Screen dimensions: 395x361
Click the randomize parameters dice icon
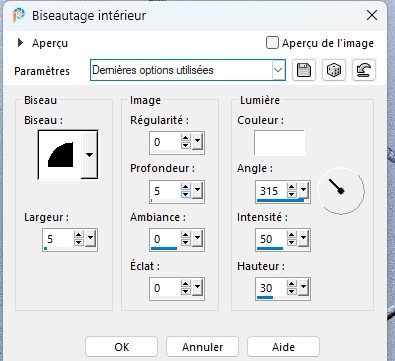click(x=334, y=70)
